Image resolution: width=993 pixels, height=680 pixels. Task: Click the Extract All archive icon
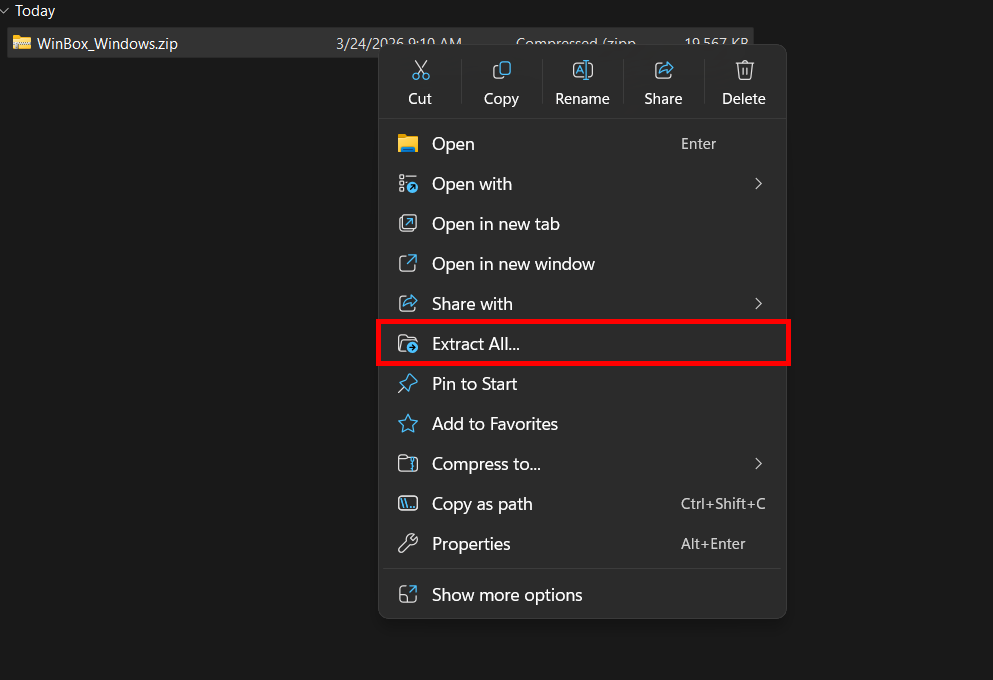[x=408, y=343]
